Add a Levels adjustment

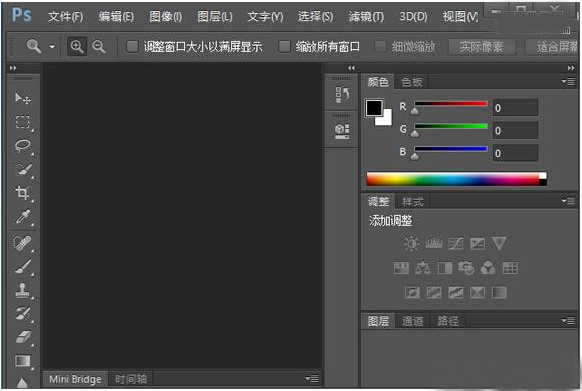pyautogui.click(x=434, y=244)
